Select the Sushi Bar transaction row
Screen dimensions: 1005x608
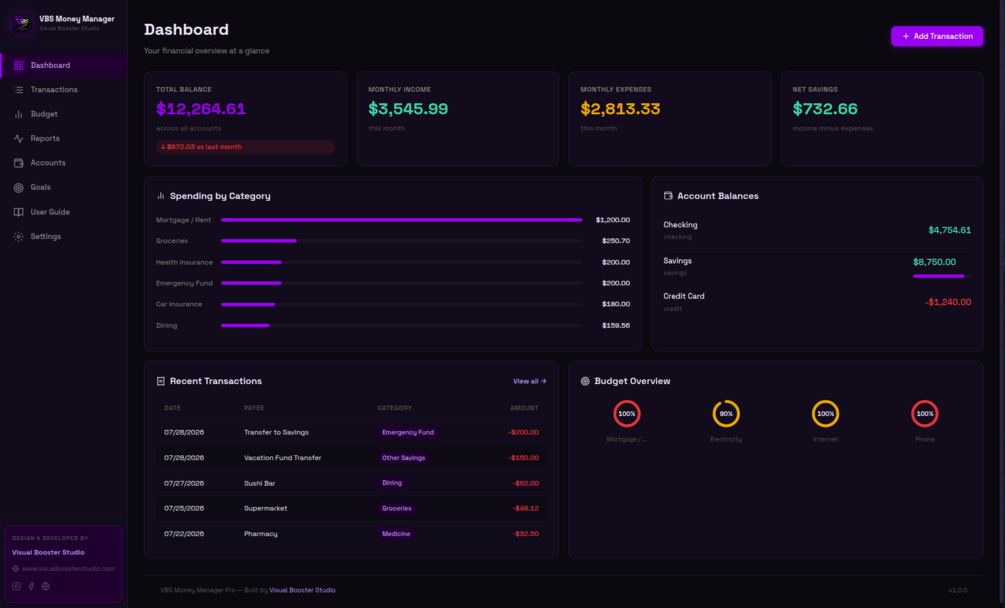pos(351,483)
